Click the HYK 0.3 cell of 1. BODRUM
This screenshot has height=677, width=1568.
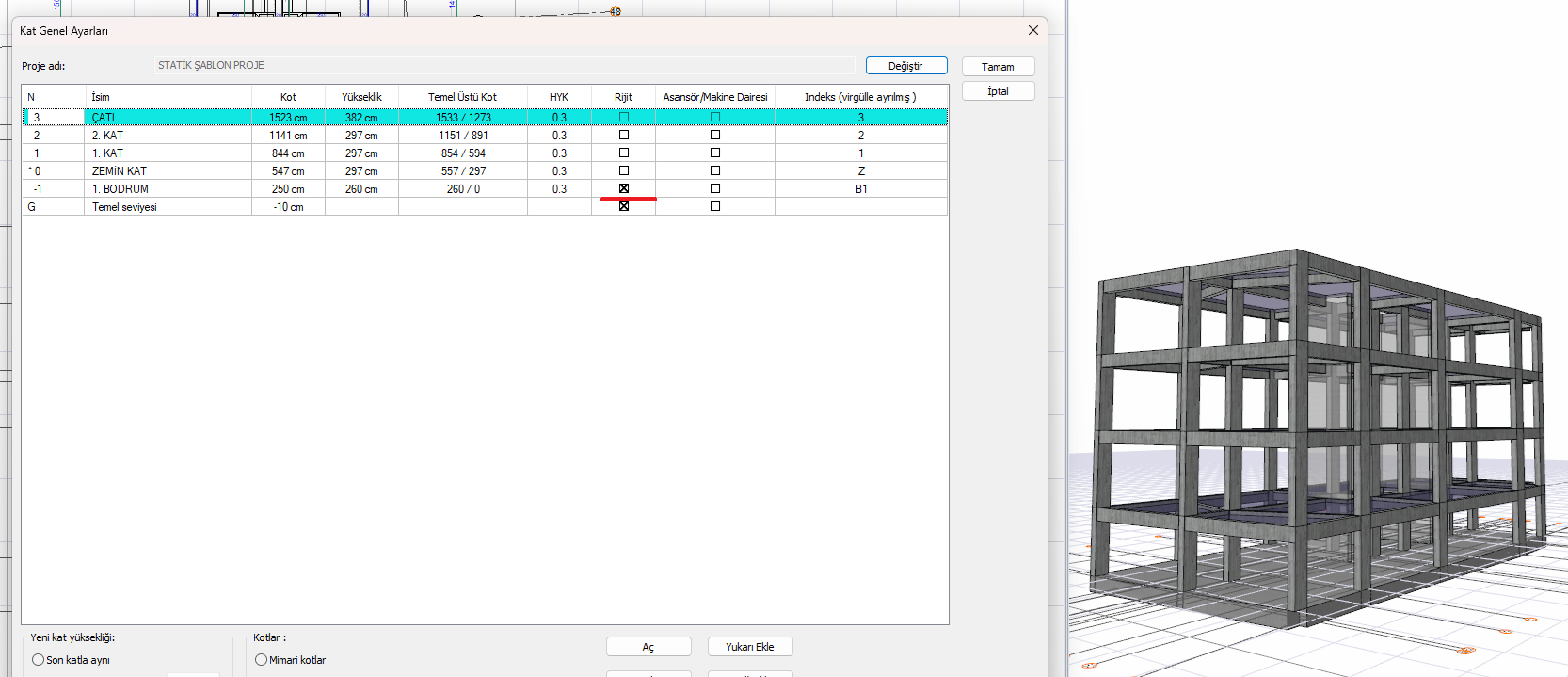coord(559,189)
